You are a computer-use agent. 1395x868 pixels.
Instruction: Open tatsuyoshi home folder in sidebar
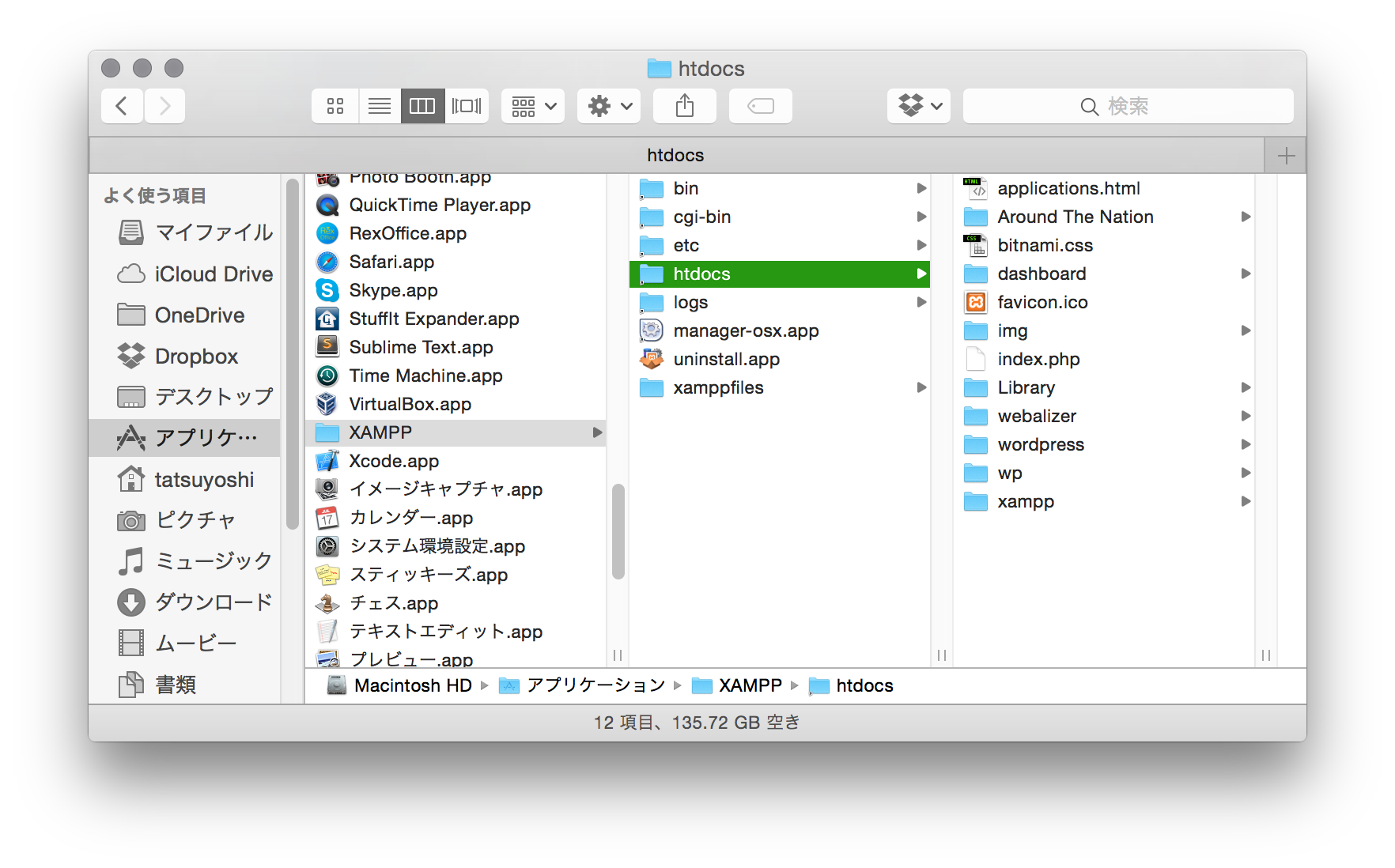[x=186, y=479]
